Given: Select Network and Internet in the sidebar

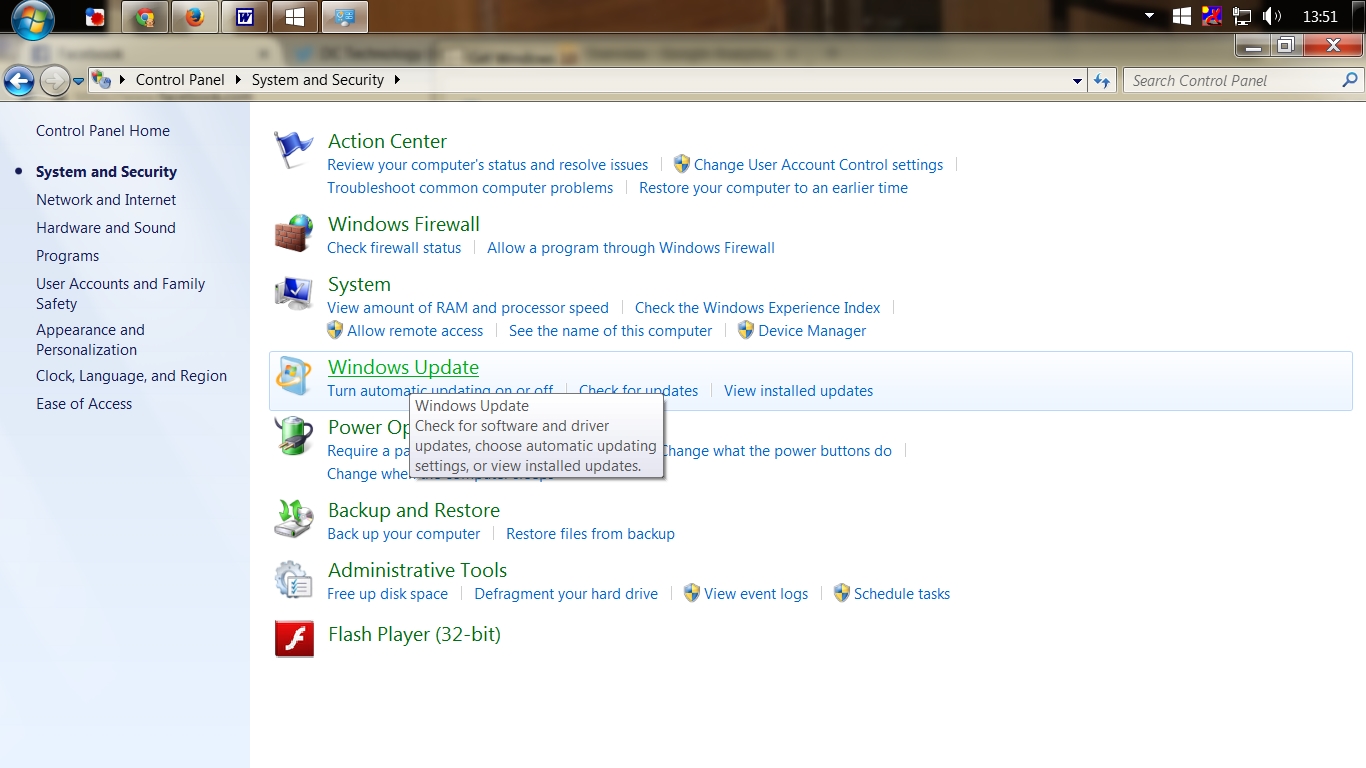Looking at the screenshot, I should coord(106,199).
